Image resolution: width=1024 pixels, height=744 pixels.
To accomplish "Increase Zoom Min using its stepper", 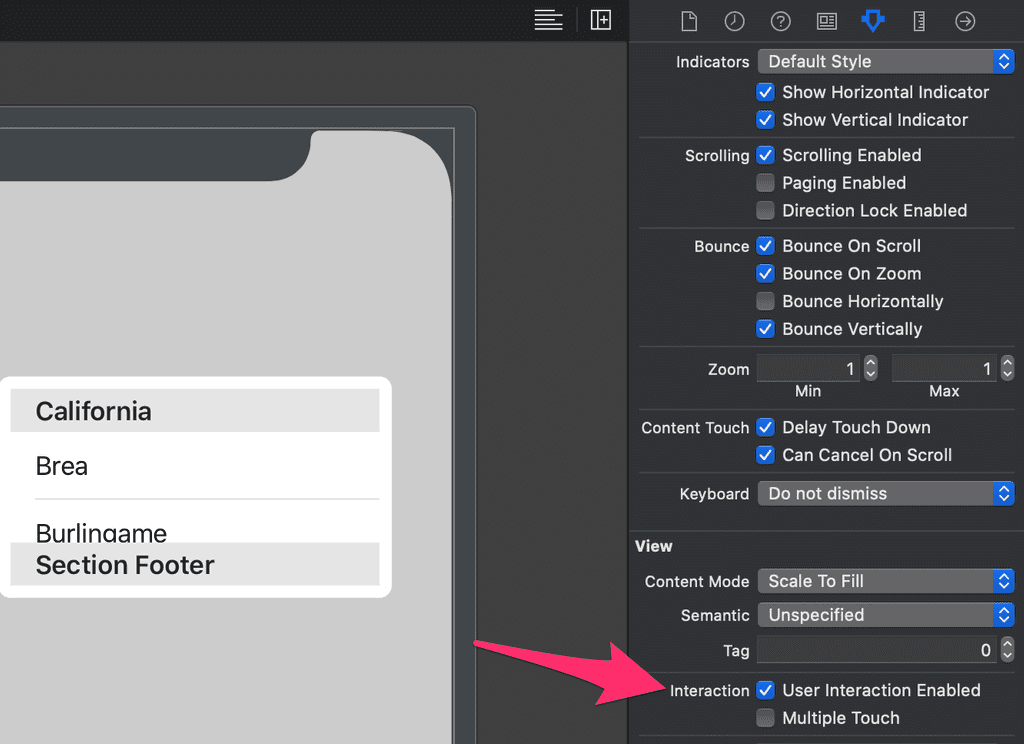I will 869,363.
